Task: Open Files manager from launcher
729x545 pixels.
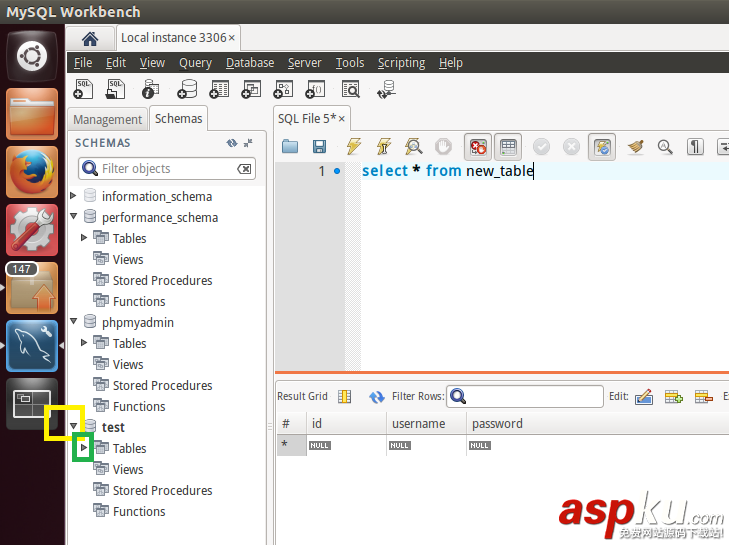Action: coord(32,114)
